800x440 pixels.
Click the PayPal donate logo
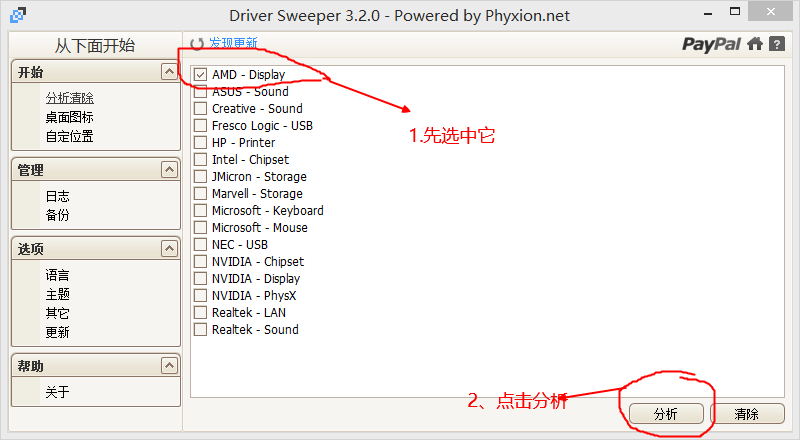point(711,45)
